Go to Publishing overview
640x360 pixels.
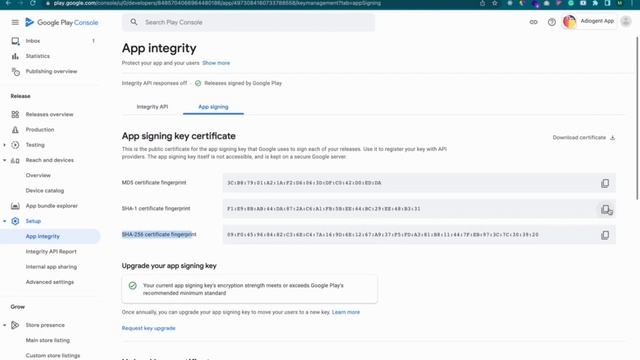coord(51,71)
